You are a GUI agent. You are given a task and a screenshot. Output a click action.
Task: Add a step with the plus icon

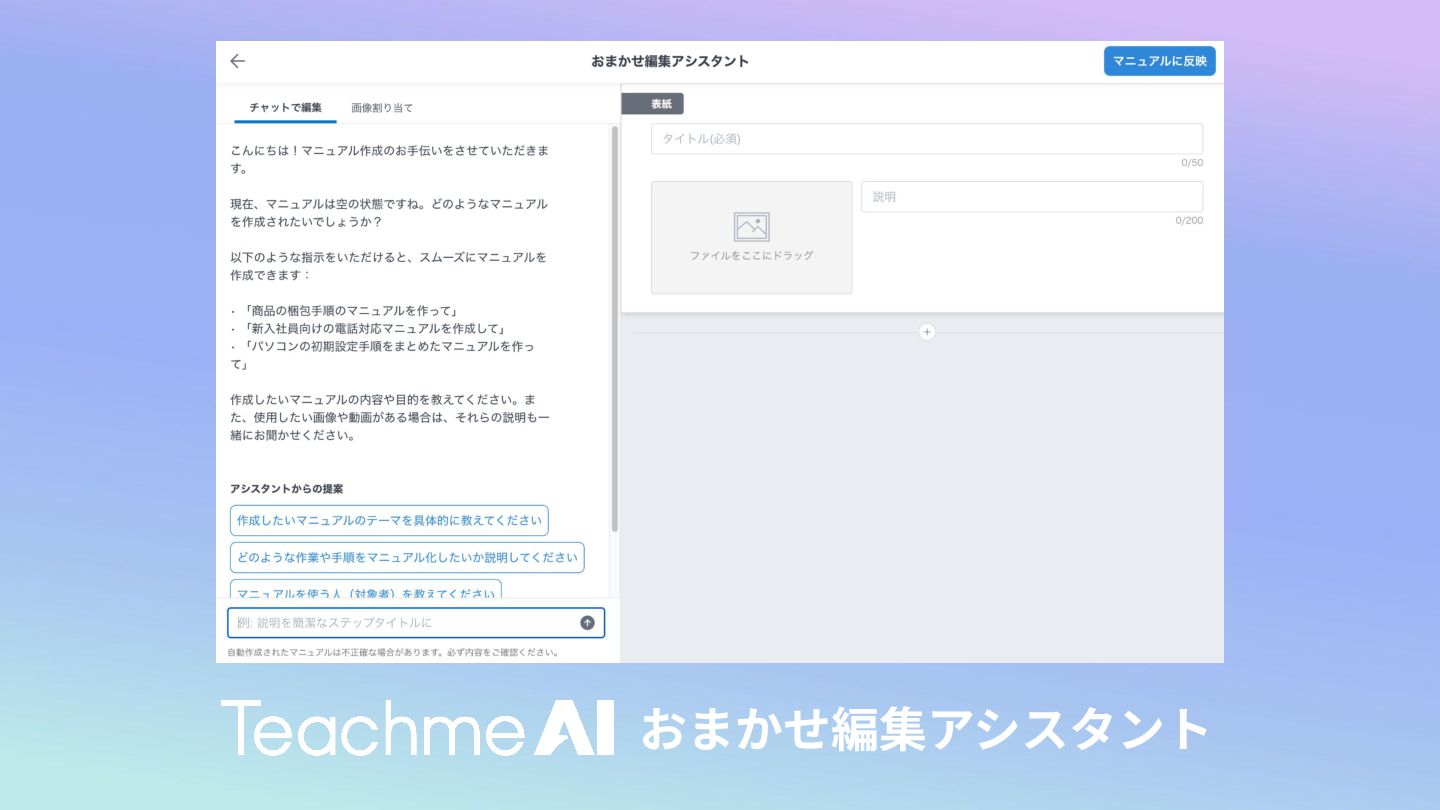(927, 332)
